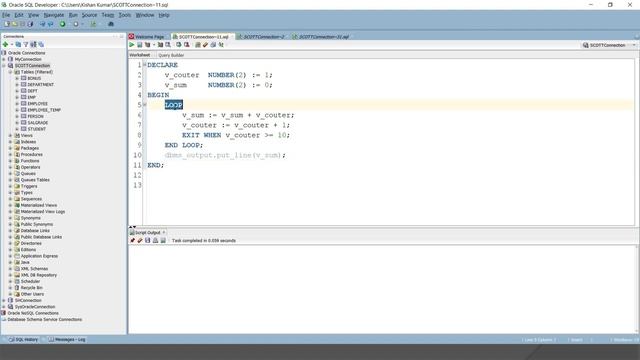Viewport: 640px width, 360px height.
Task: Select the SALGRADE table
Action: point(38,122)
